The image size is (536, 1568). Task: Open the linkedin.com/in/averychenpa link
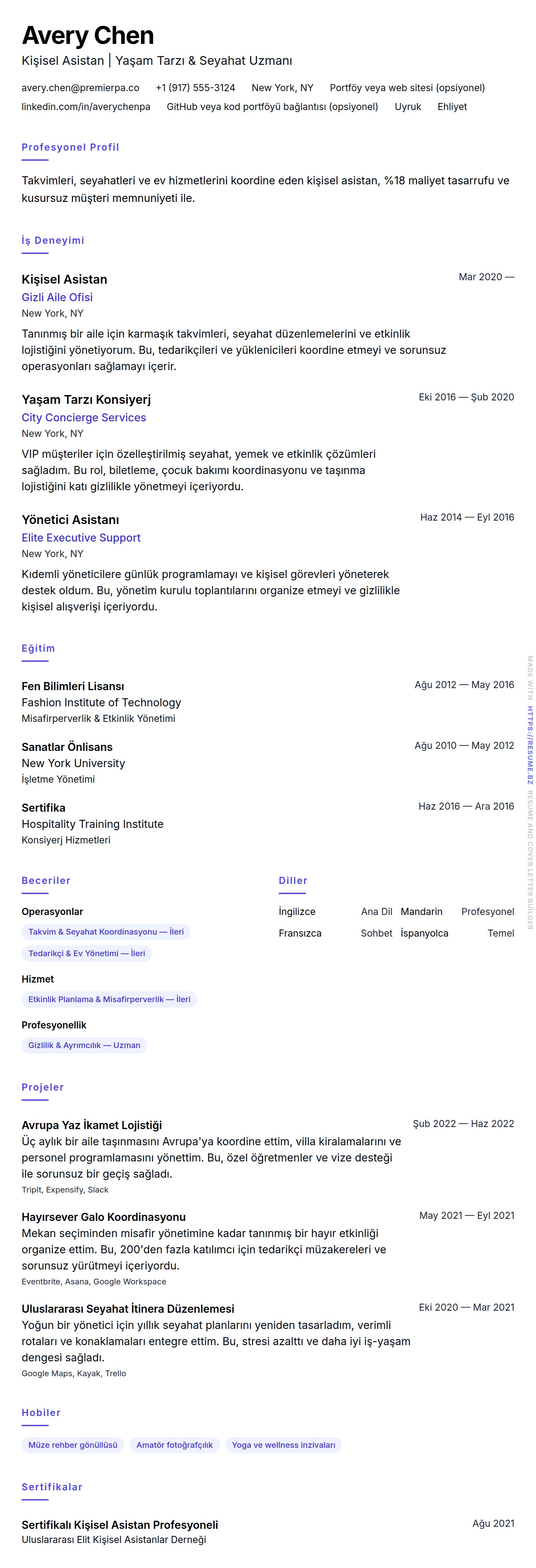click(86, 106)
